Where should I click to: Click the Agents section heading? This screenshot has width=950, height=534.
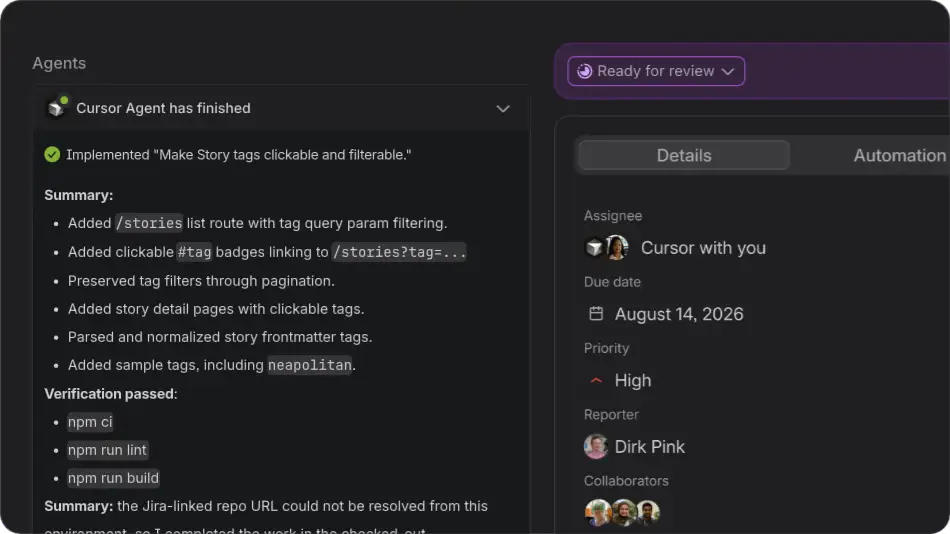[x=59, y=63]
